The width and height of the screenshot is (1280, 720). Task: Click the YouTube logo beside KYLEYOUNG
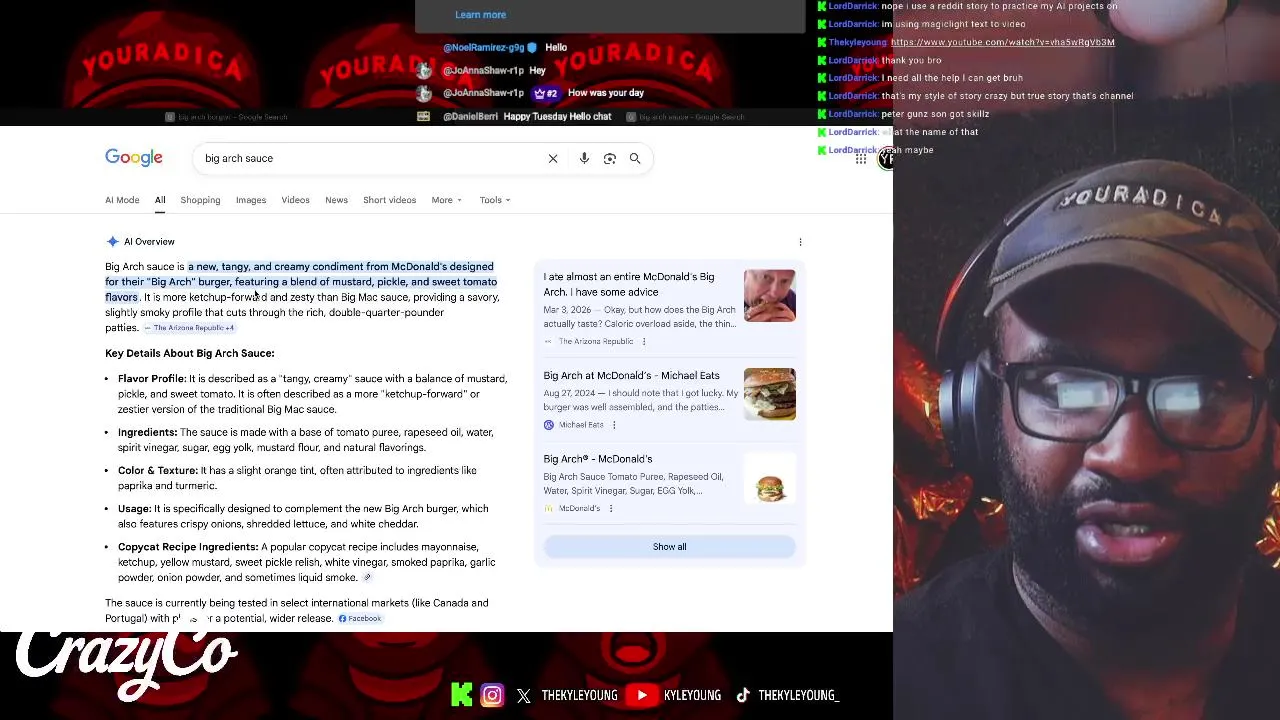[642, 695]
